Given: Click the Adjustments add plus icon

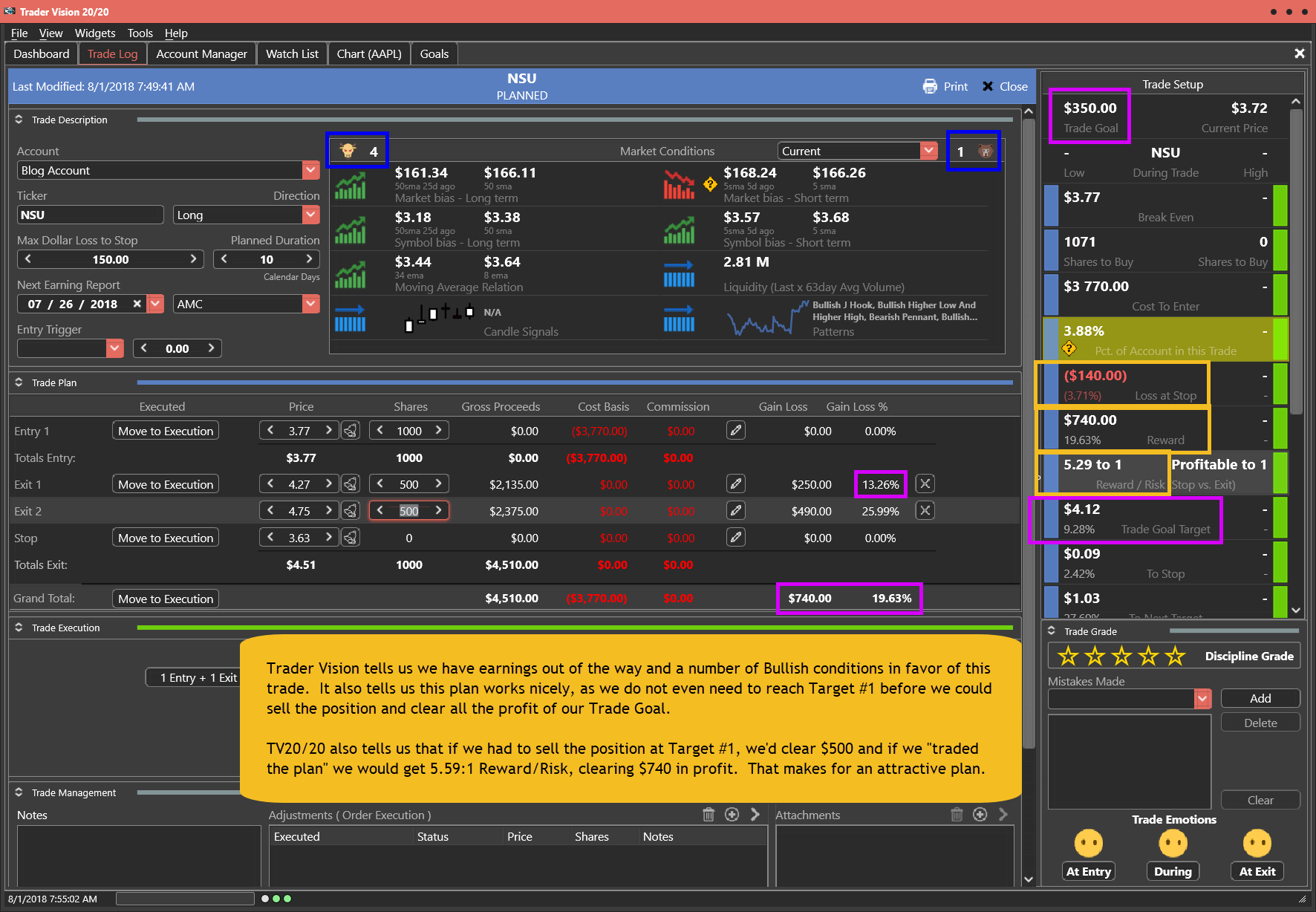Looking at the screenshot, I should pos(732,815).
